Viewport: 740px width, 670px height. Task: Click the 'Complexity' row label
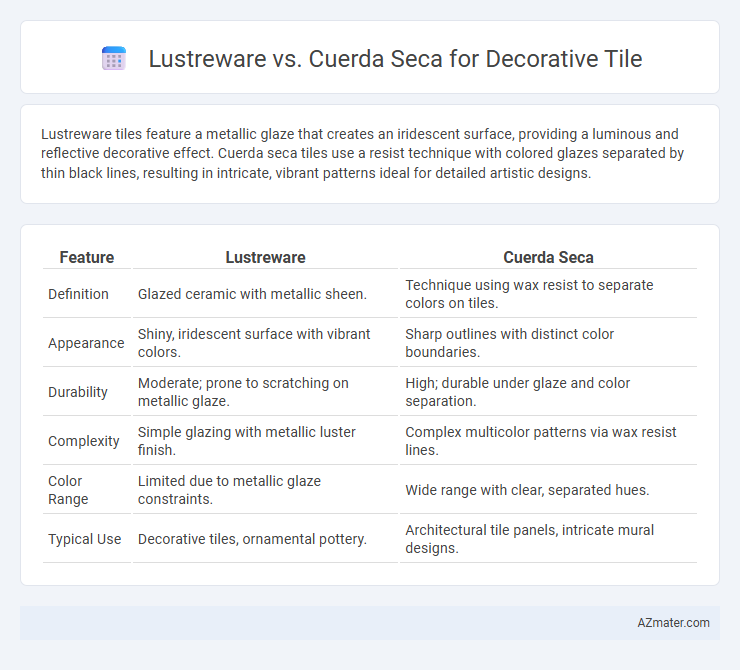84,441
